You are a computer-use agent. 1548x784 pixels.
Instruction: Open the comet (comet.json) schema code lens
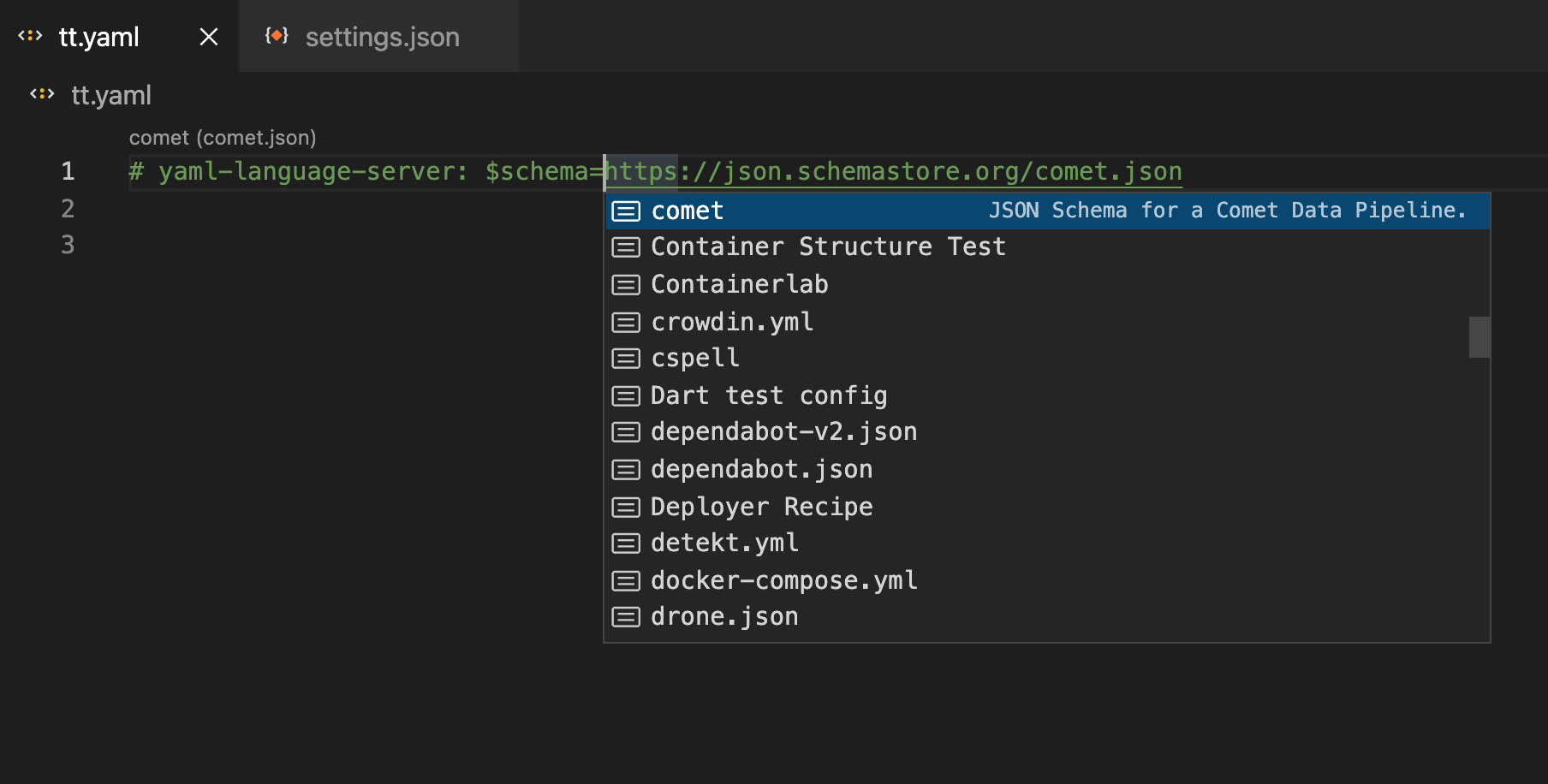tap(223, 138)
